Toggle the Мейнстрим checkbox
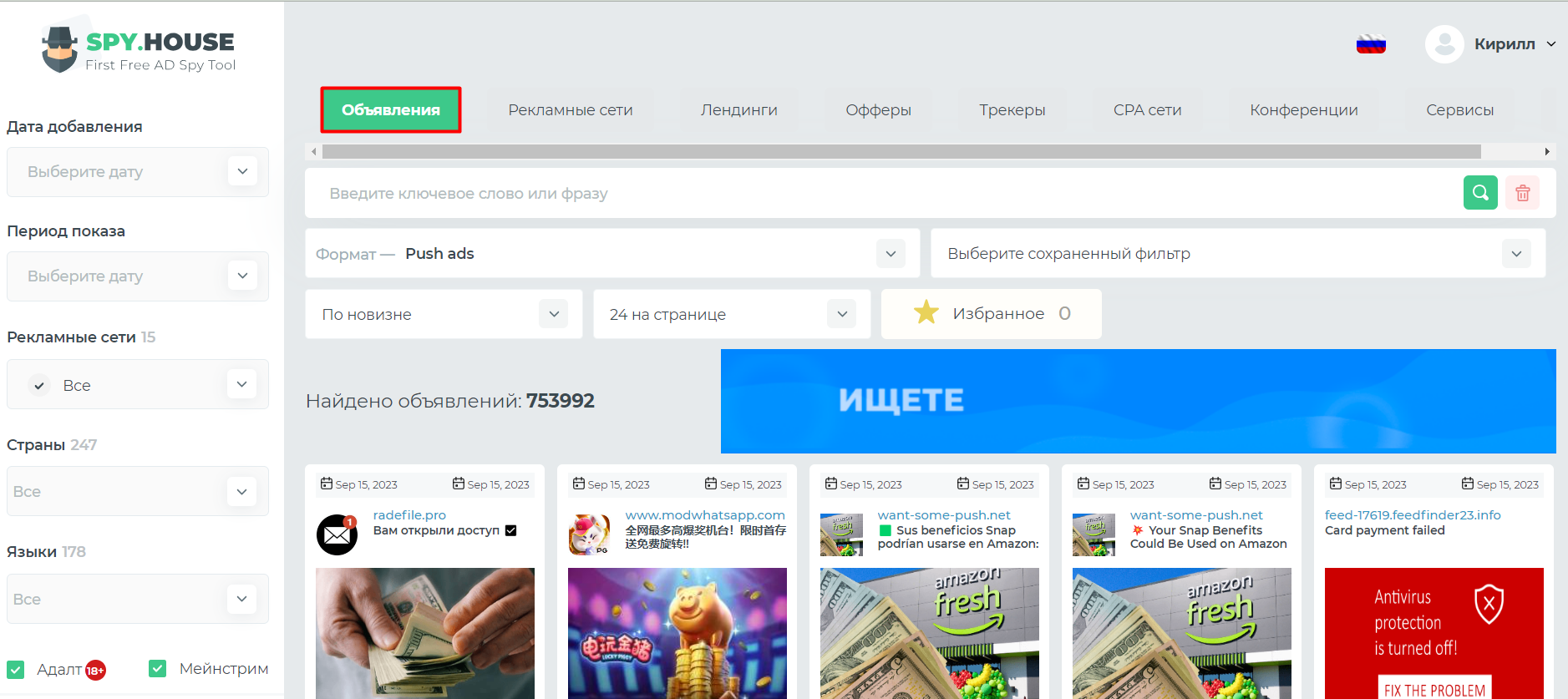The width and height of the screenshot is (1568, 699). tap(158, 669)
